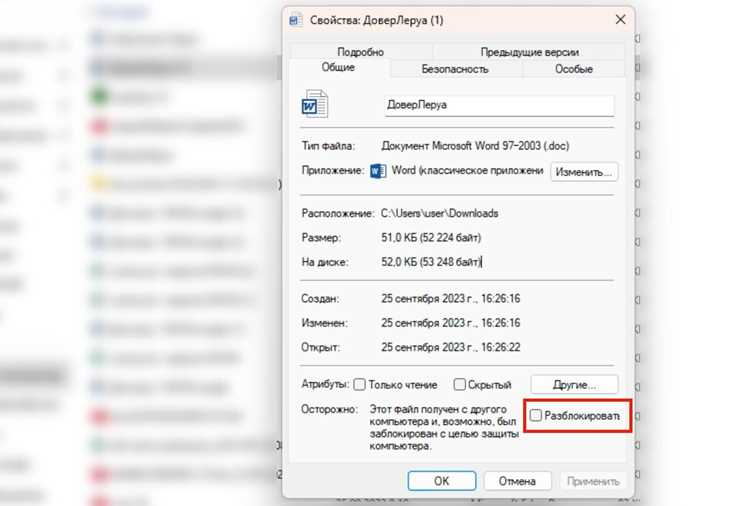The image size is (750, 506).
Task: Click the 'Применить' button
Action: click(593, 481)
